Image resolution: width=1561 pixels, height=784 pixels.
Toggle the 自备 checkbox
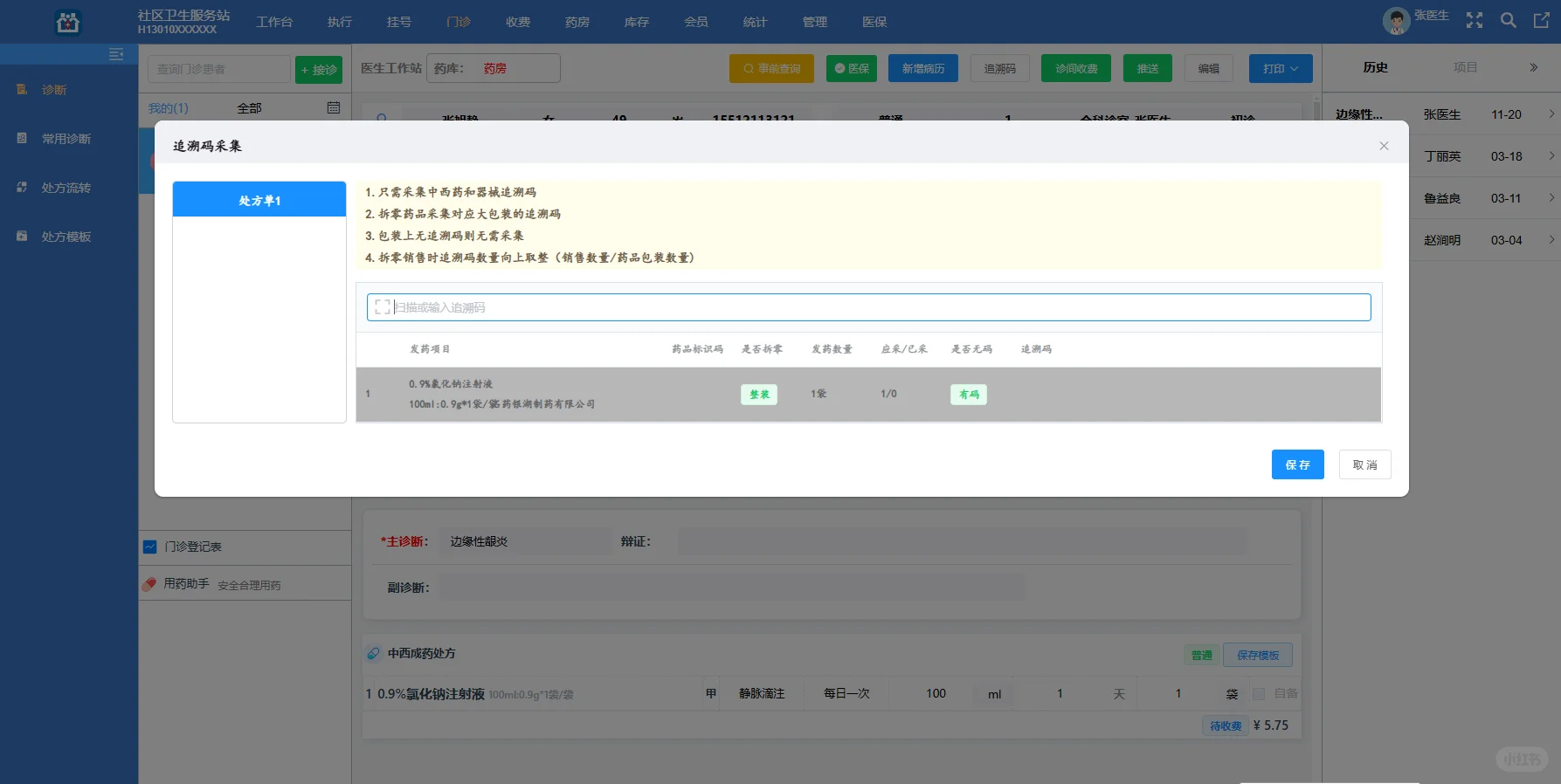pyautogui.click(x=1259, y=694)
